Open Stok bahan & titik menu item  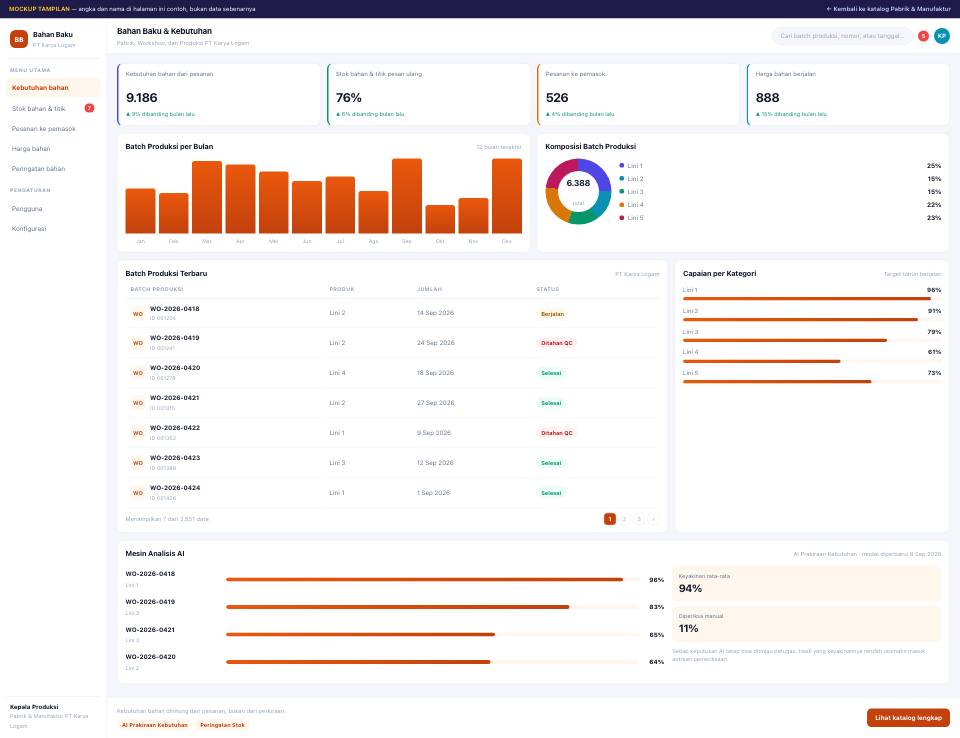(x=53, y=108)
